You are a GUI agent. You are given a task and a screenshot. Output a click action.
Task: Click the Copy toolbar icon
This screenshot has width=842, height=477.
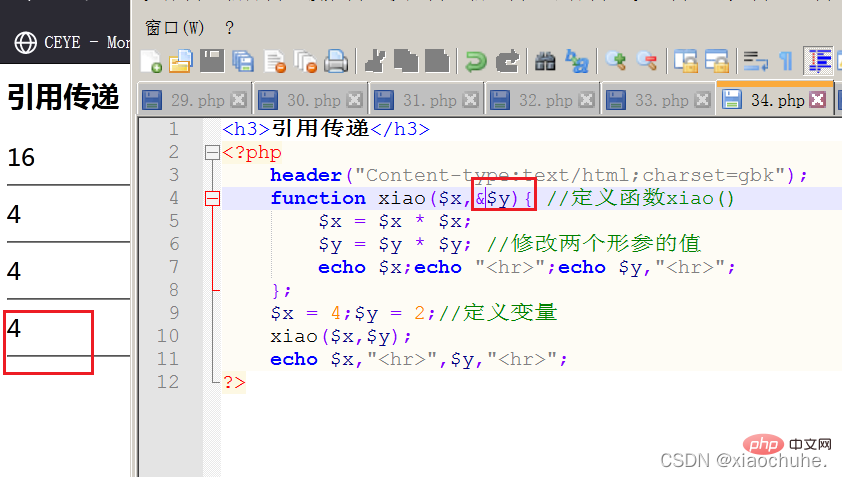point(406,61)
